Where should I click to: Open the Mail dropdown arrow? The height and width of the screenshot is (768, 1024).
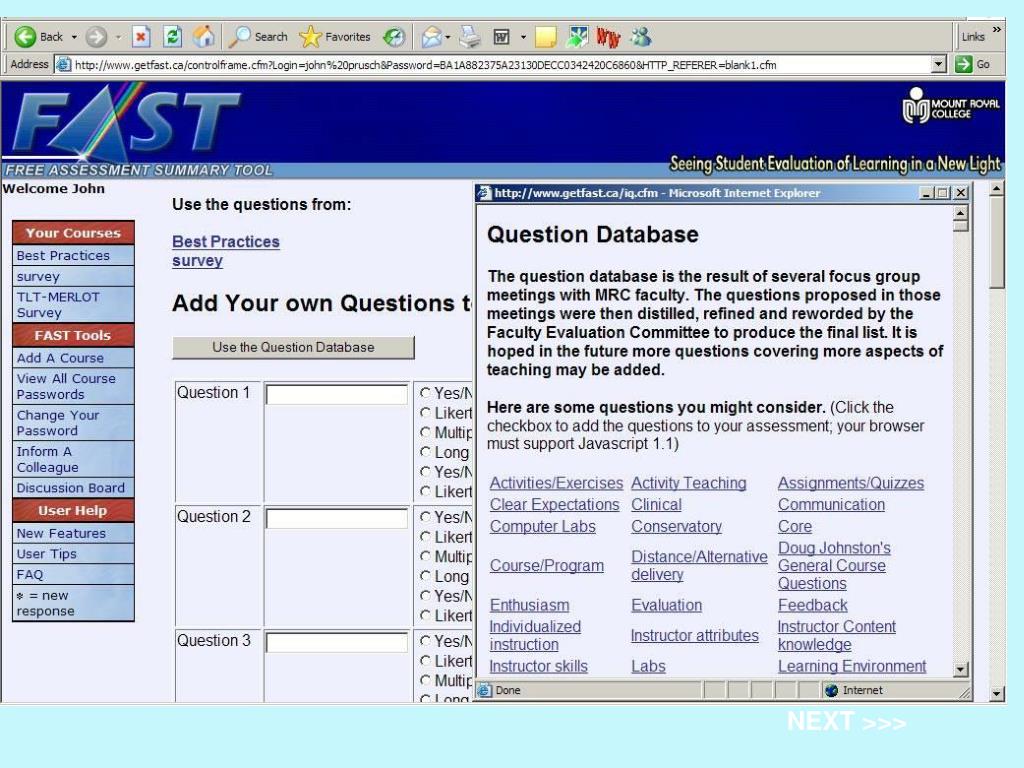point(448,37)
